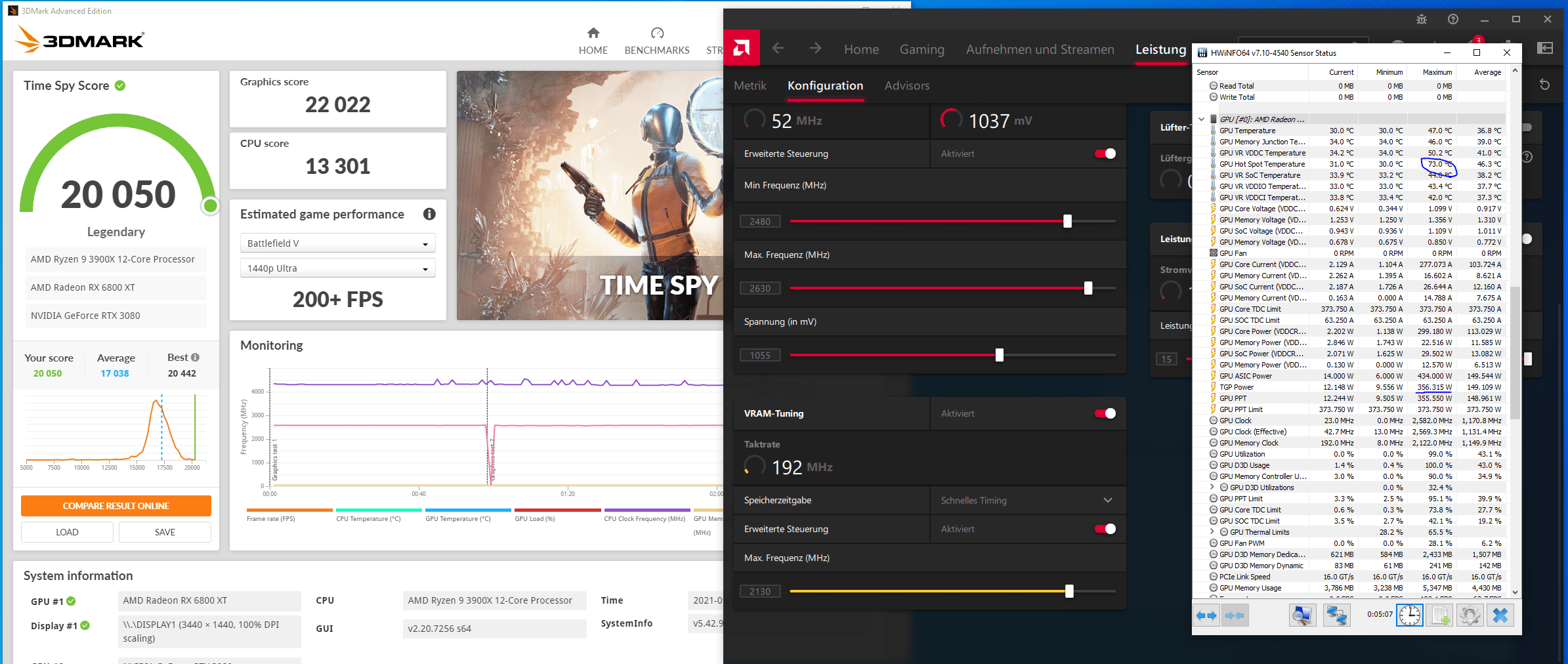Click the Average column header in HWiNFO
The width and height of the screenshot is (1568, 664).
point(1481,72)
